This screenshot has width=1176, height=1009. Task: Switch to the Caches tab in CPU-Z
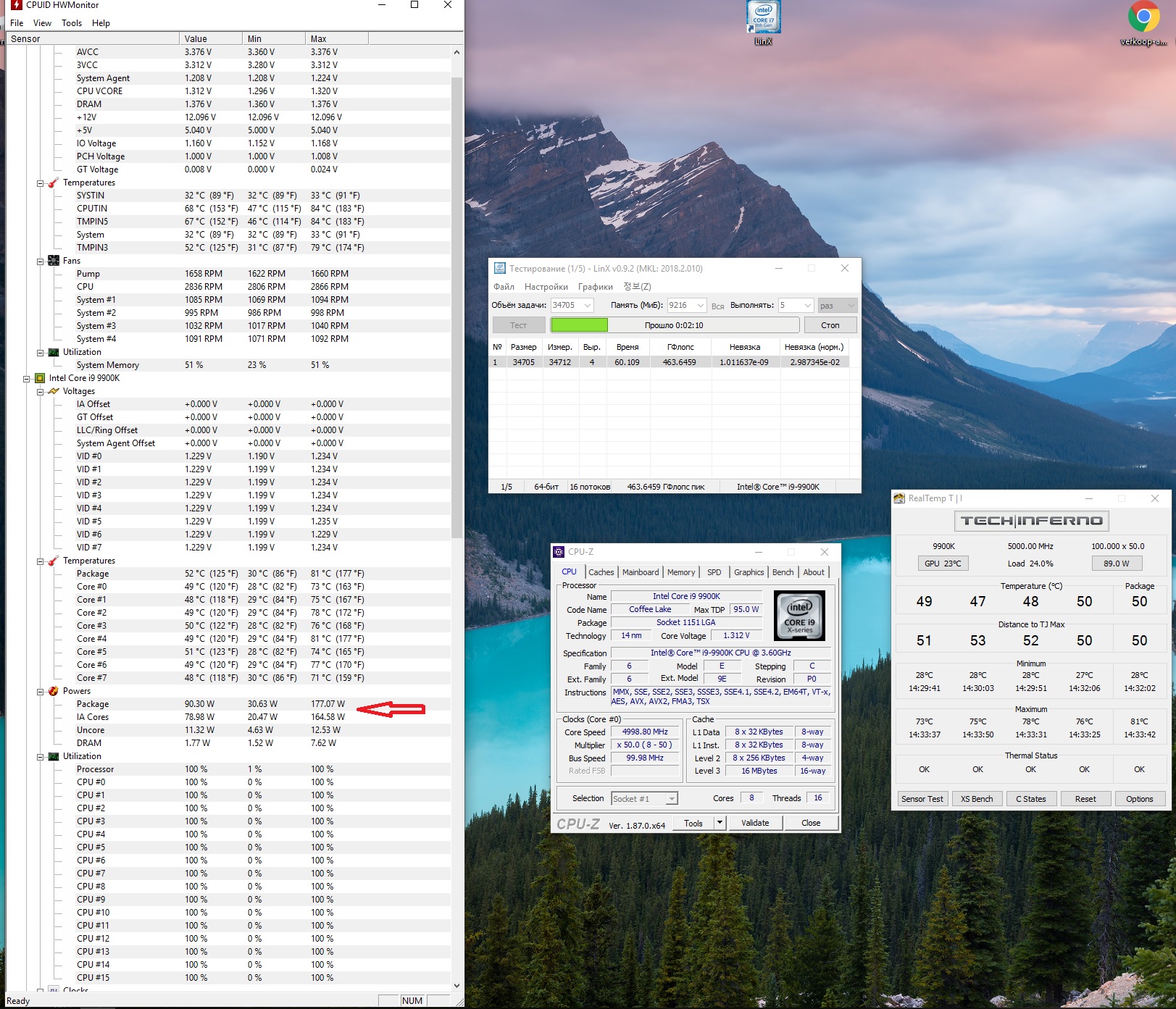601,572
